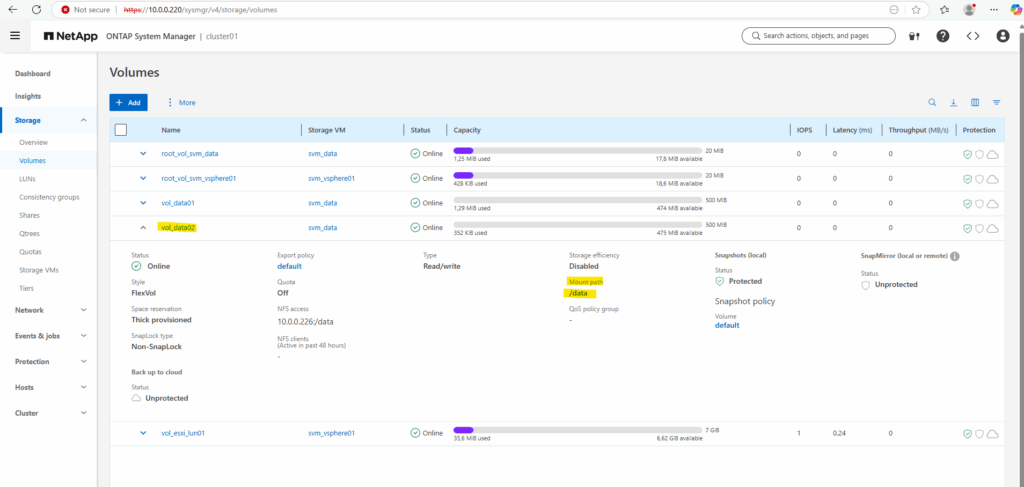Expand the Network menu section

[84, 310]
